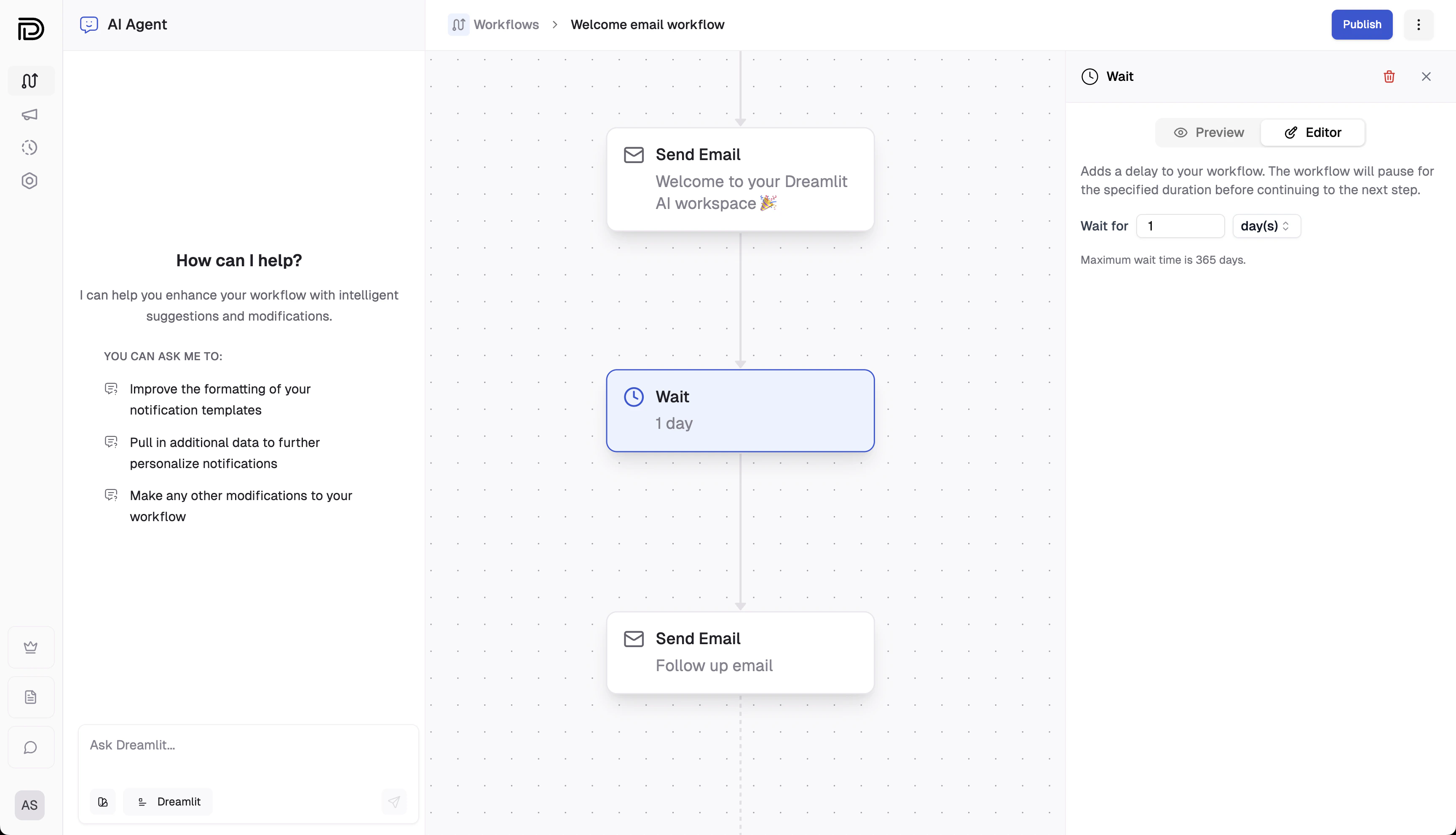Switch to the Editor tab
Screen dimensions: 1456x835
tap(1313, 133)
